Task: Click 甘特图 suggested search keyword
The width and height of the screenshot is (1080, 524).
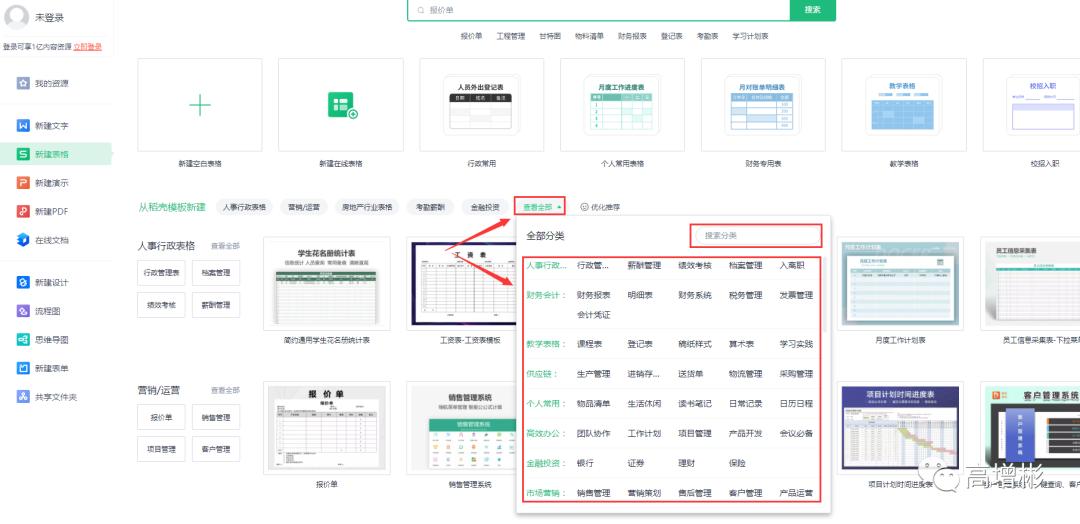Action: 550,36
